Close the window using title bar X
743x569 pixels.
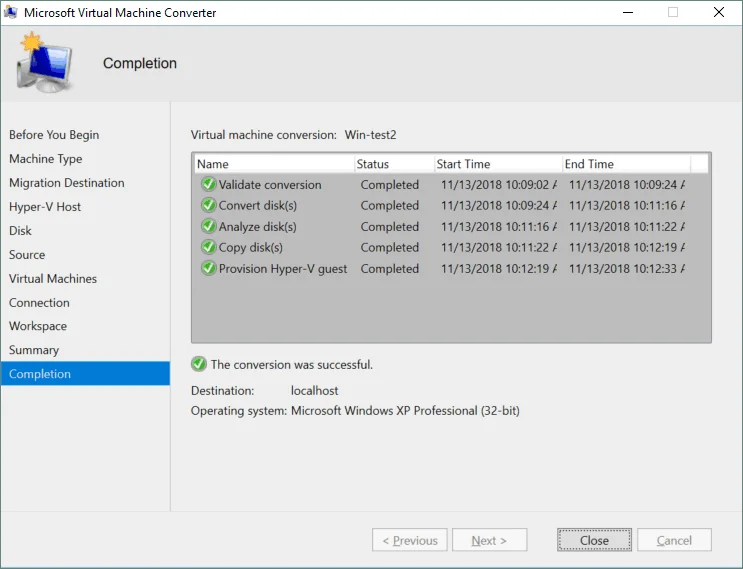pyautogui.click(x=719, y=12)
